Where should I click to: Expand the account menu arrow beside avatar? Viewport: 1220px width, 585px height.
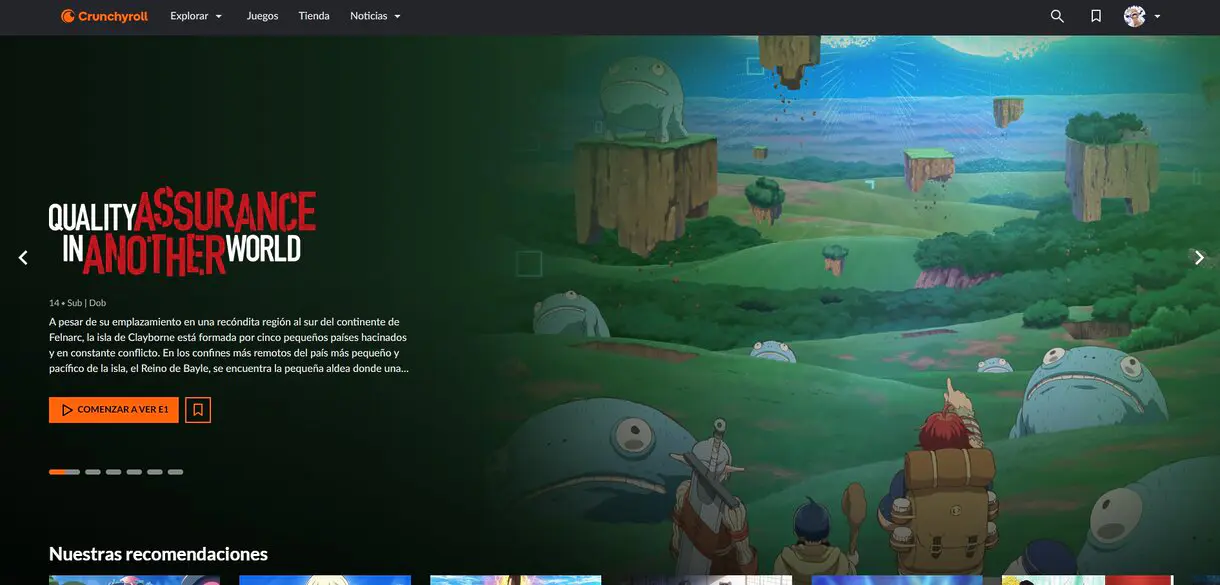pyautogui.click(x=1157, y=17)
